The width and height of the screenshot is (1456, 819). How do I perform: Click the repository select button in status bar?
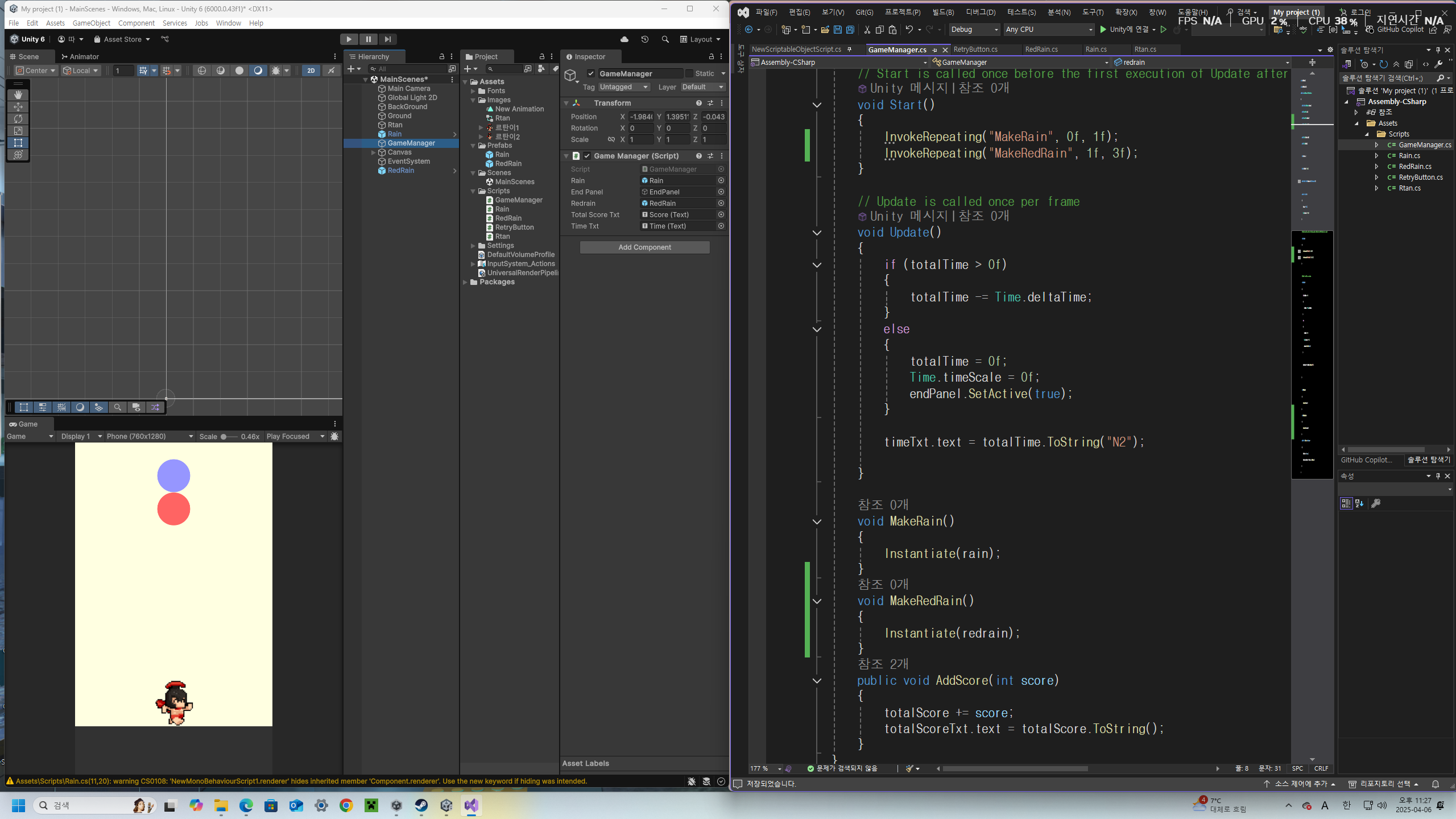coord(1384,784)
